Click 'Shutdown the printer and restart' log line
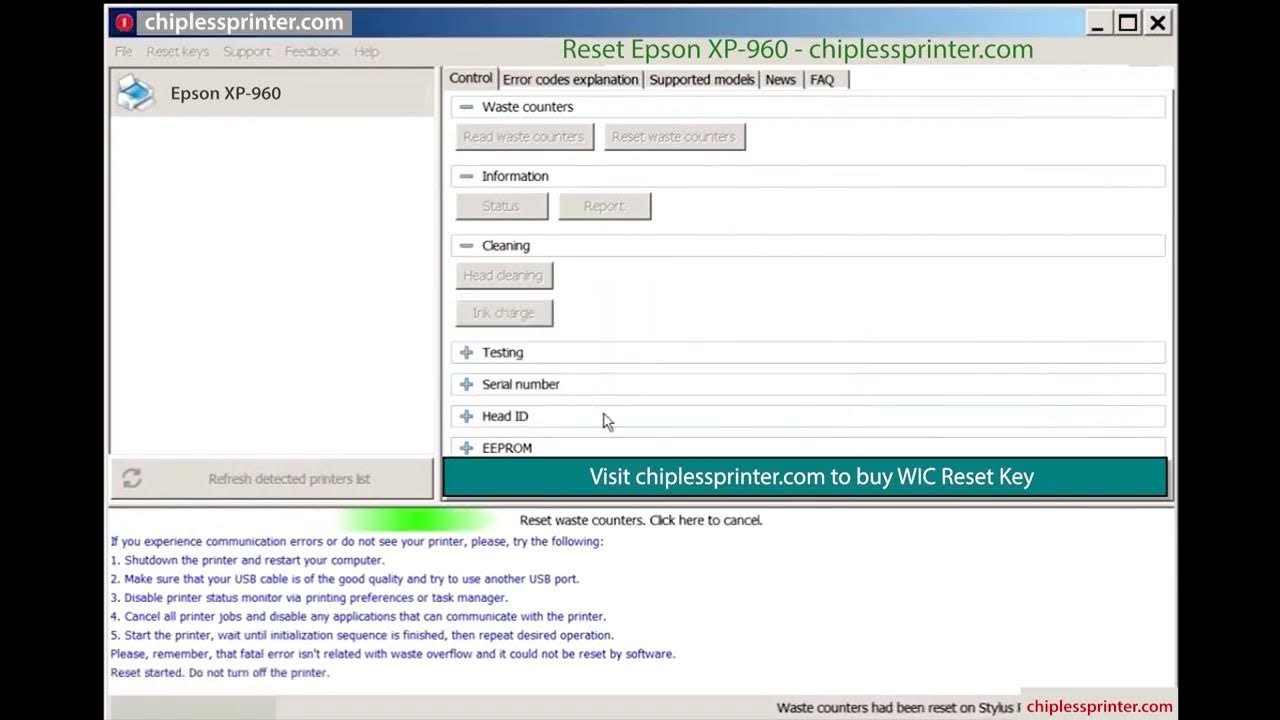Image resolution: width=1280 pixels, height=720 pixels. (247, 560)
